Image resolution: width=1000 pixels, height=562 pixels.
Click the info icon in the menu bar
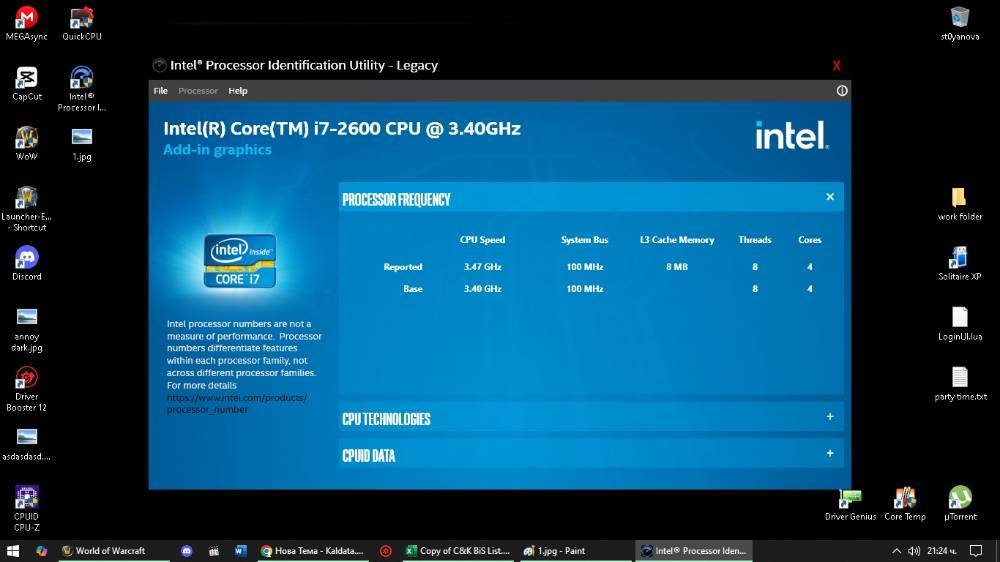842,91
